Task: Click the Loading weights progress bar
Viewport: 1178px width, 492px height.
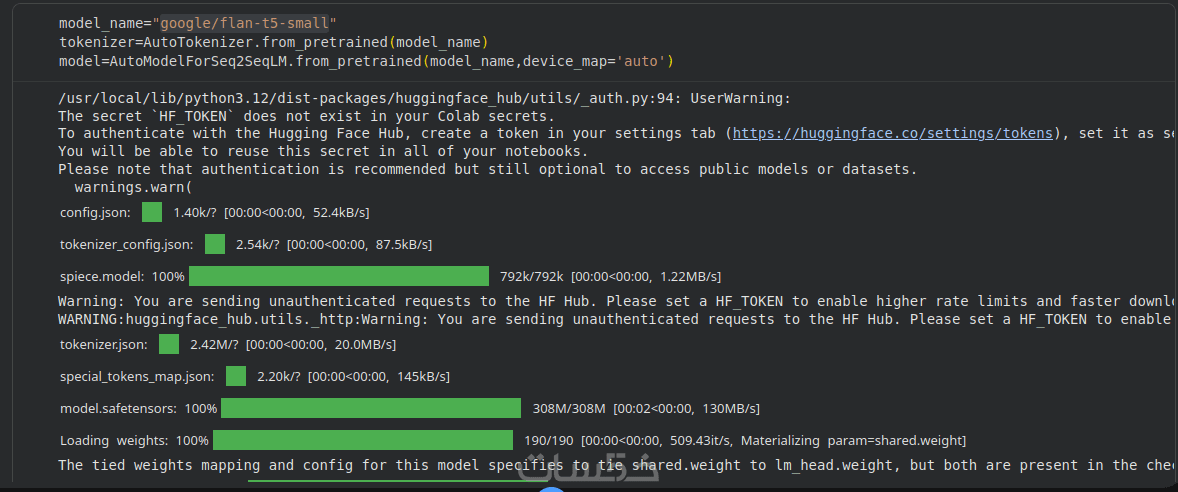Action: (362, 440)
